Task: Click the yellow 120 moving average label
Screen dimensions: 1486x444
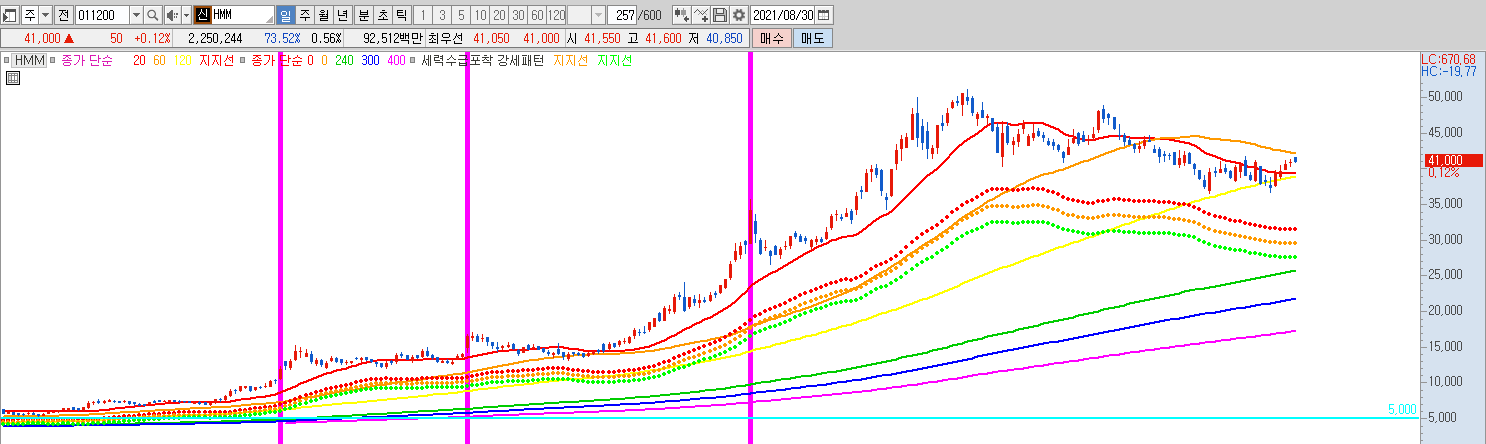Action: tap(182, 61)
